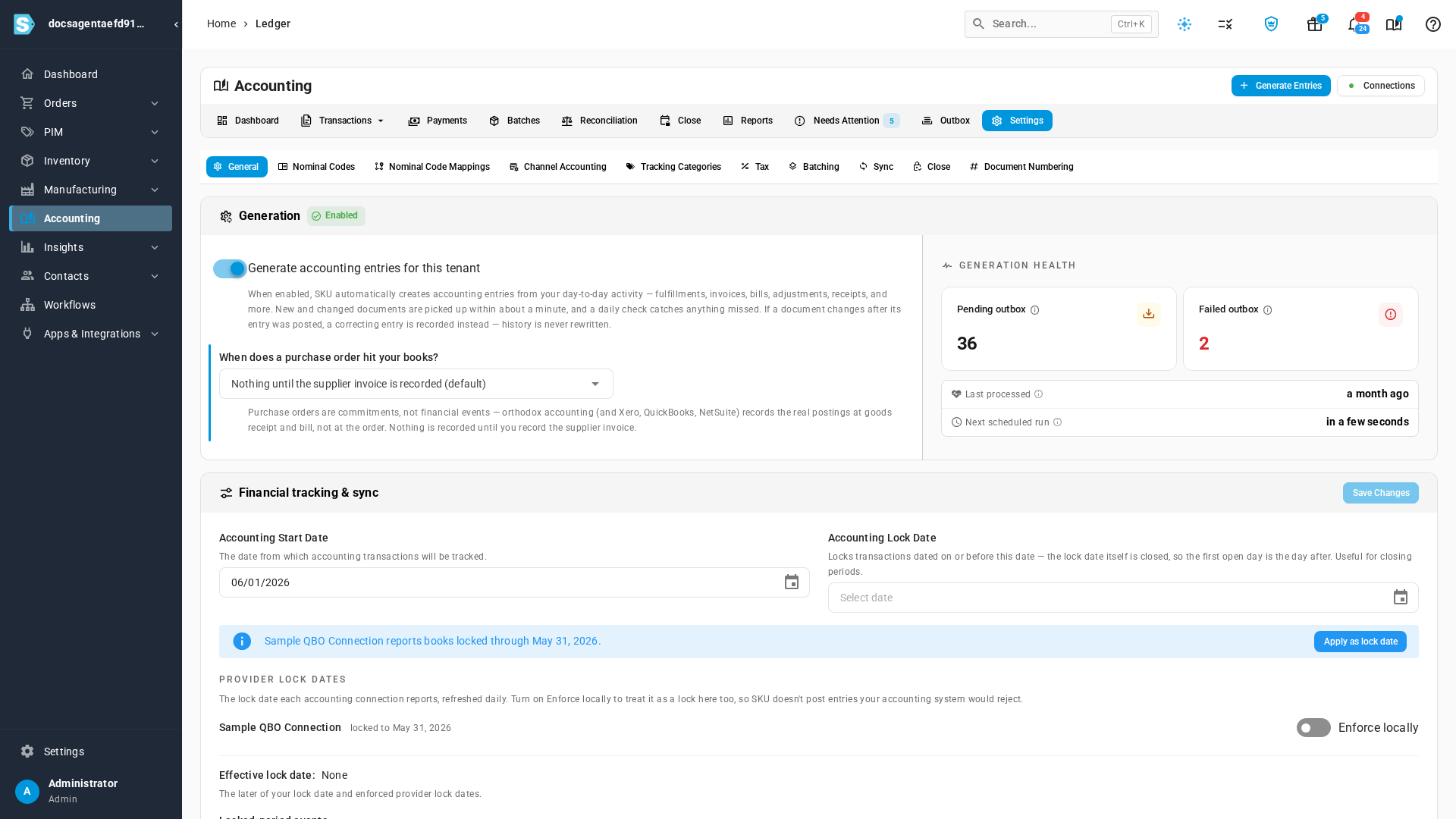Screen dimensions: 1456x819
Task: Click the Save Changes button
Action: click(1380, 493)
